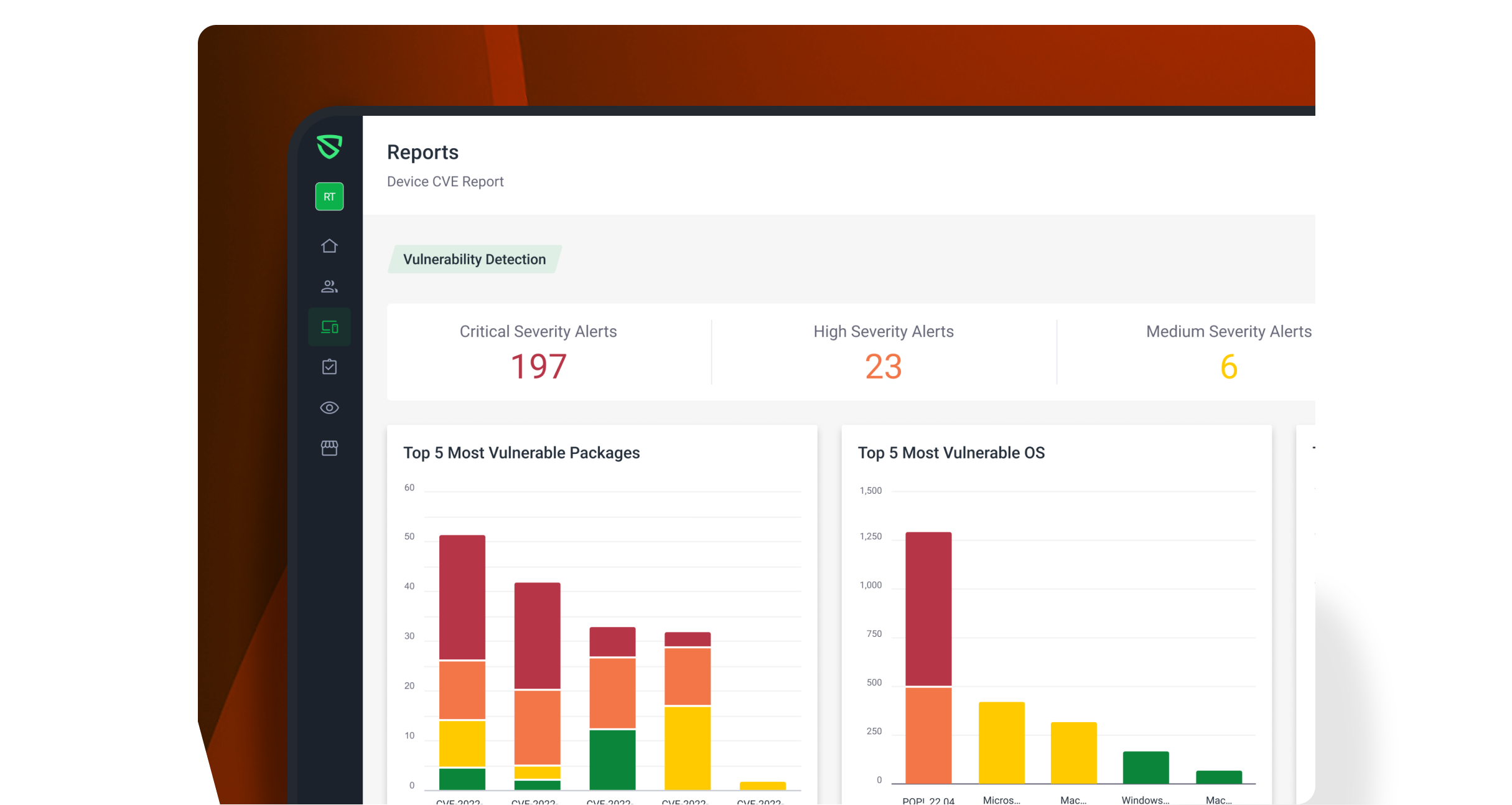Open the Users section in sidebar
This screenshot has height=805, width=1512.
coord(329,286)
